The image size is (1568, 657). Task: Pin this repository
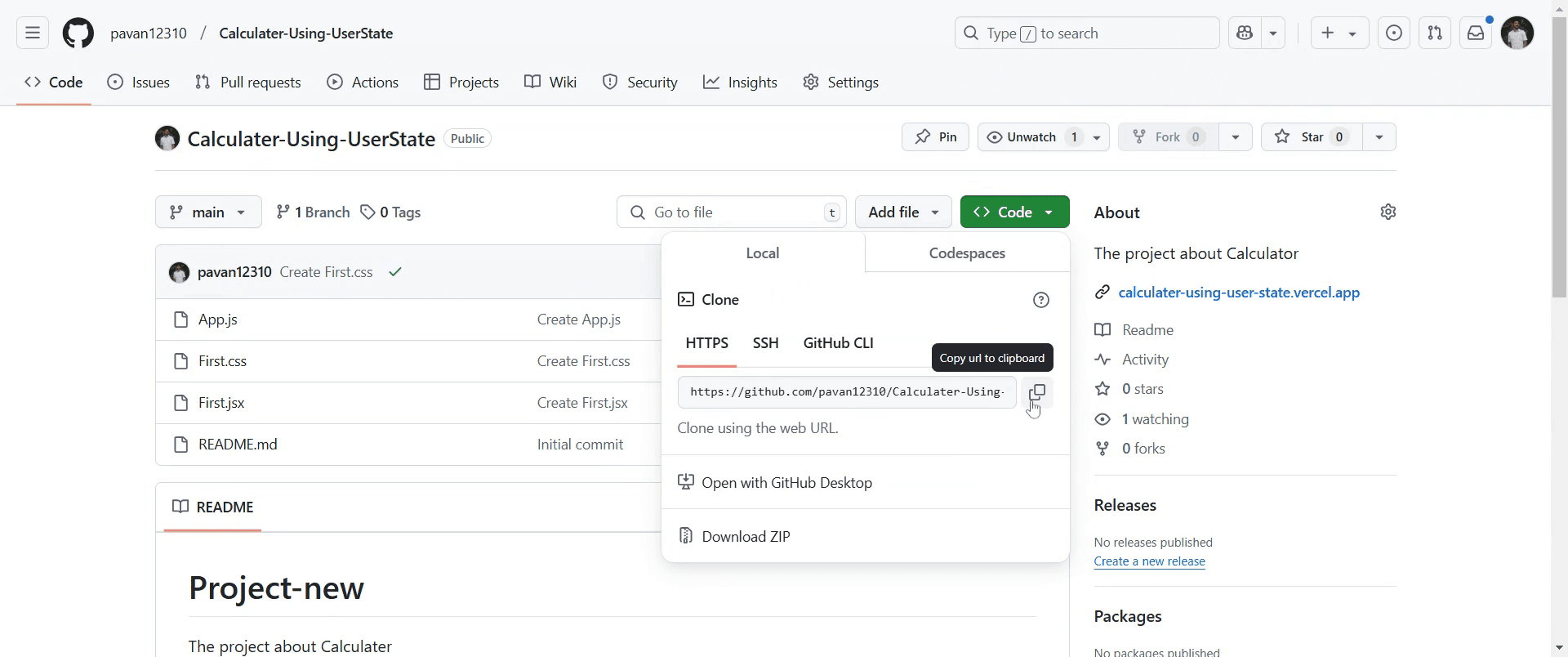(x=936, y=137)
